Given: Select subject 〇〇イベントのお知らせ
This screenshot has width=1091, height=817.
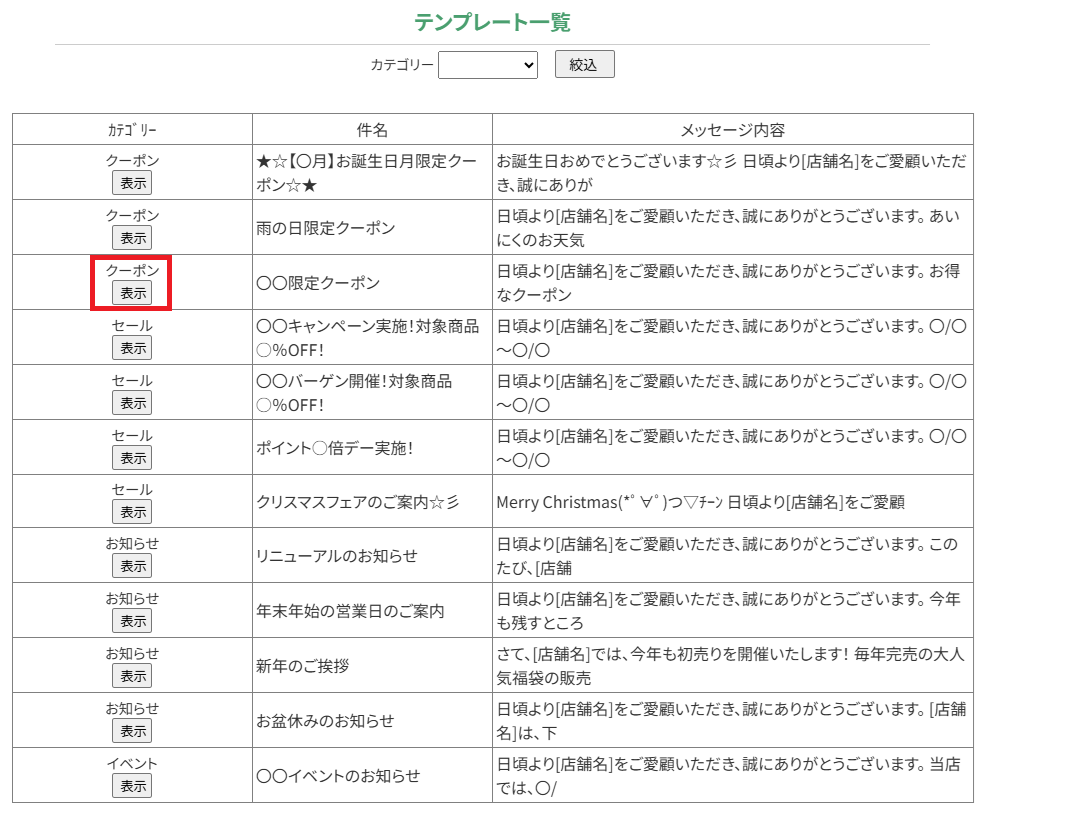Looking at the screenshot, I should (x=338, y=776).
